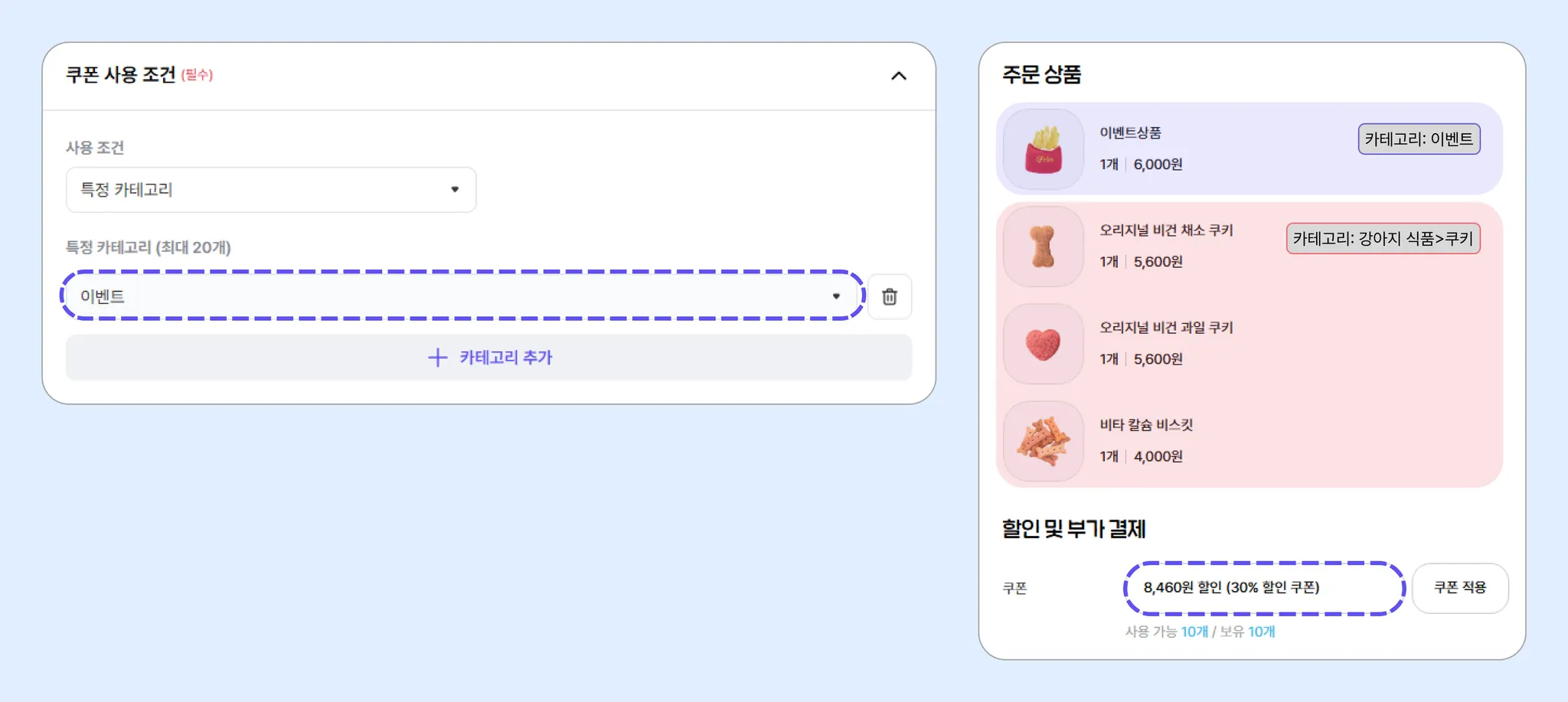Click the 비타 칼슘 비스킷 product thumbnail

pos(1043,441)
